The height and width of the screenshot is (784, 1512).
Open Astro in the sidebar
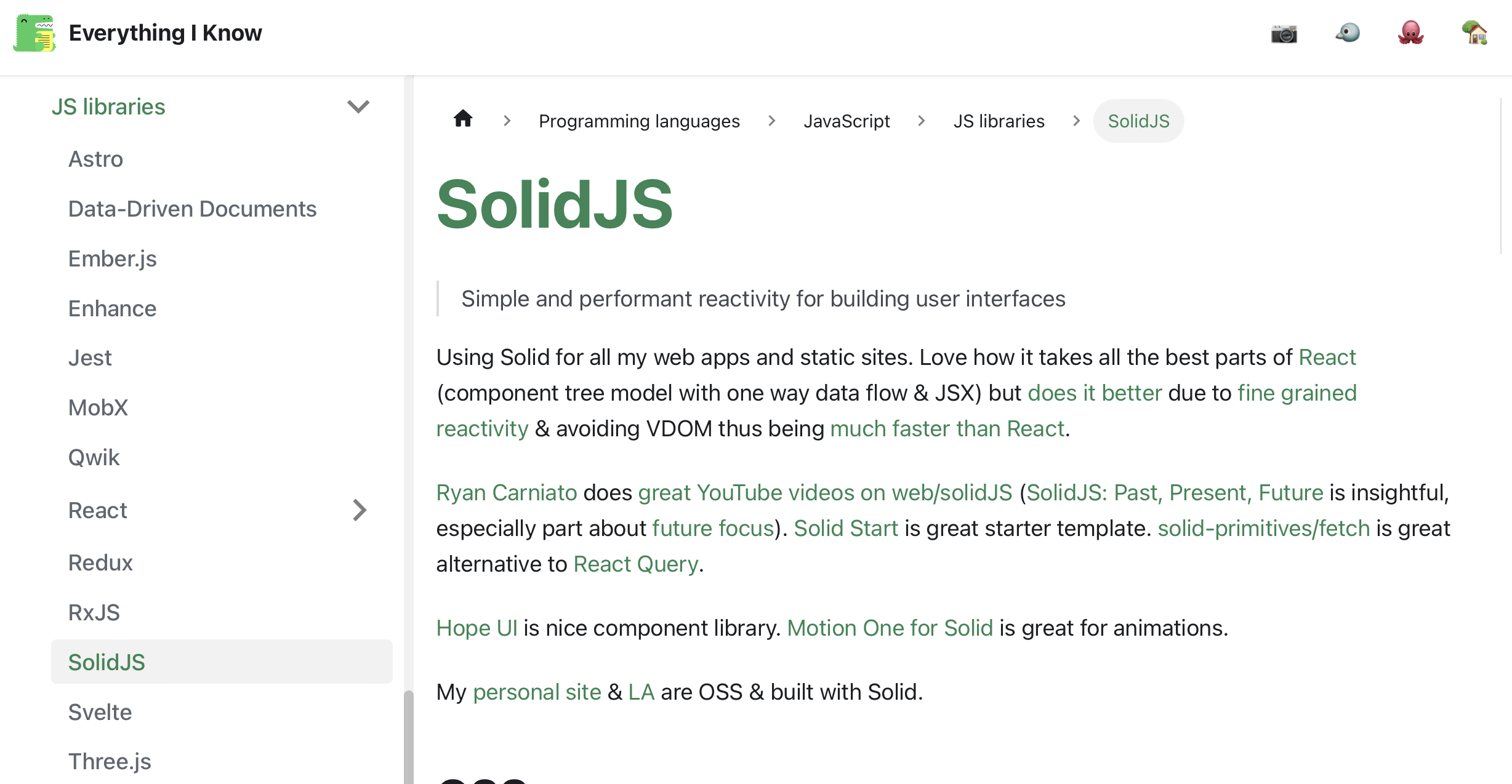[95, 159]
